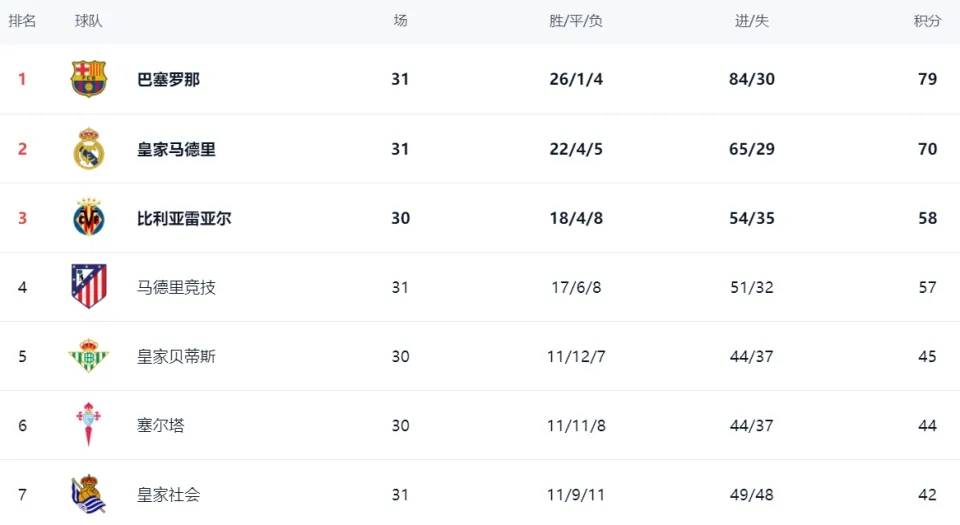Open the 塞尔塔 team link
The width and height of the screenshot is (960, 525).
point(160,425)
